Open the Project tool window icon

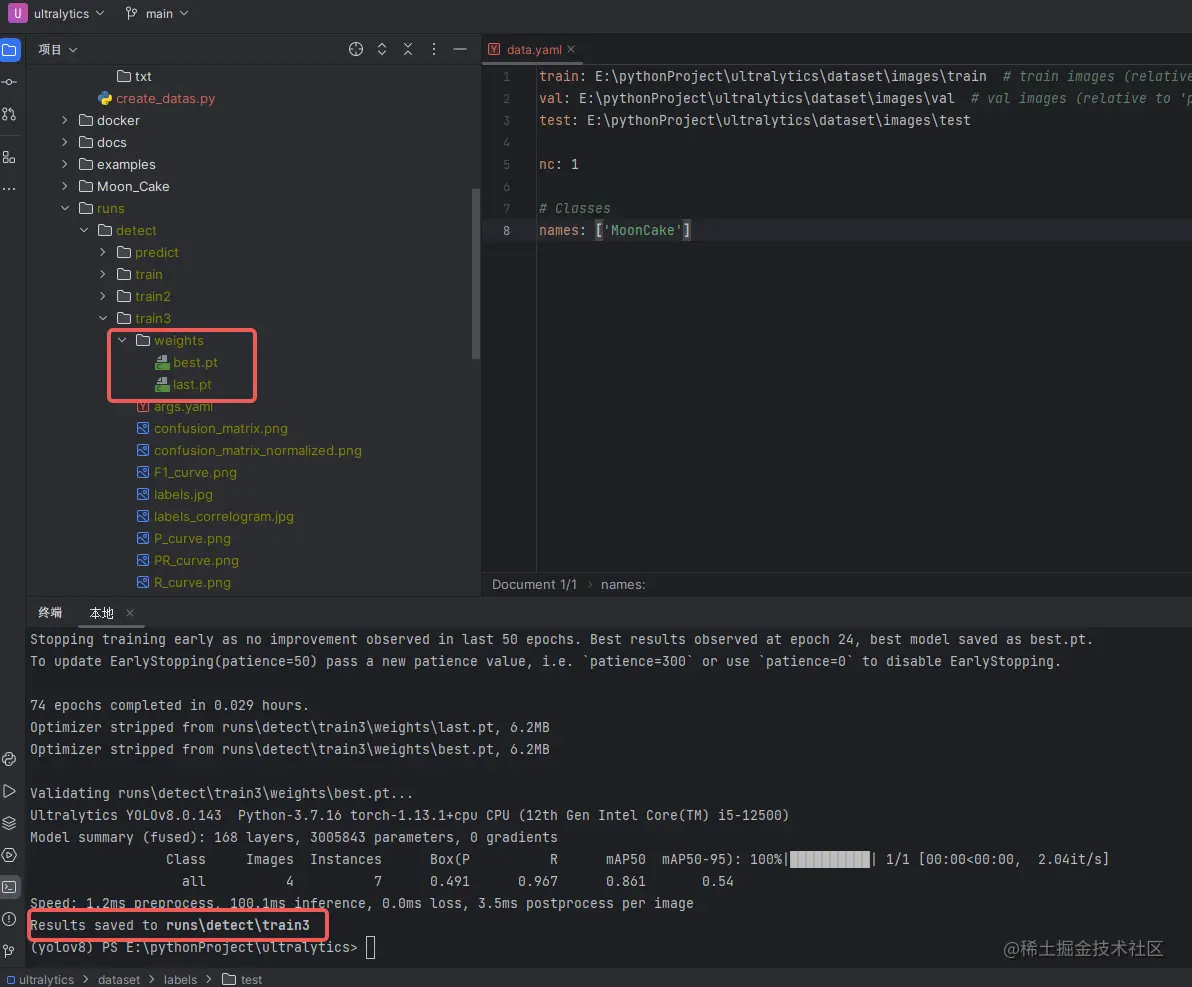pyautogui.click(x=10, y=50)
